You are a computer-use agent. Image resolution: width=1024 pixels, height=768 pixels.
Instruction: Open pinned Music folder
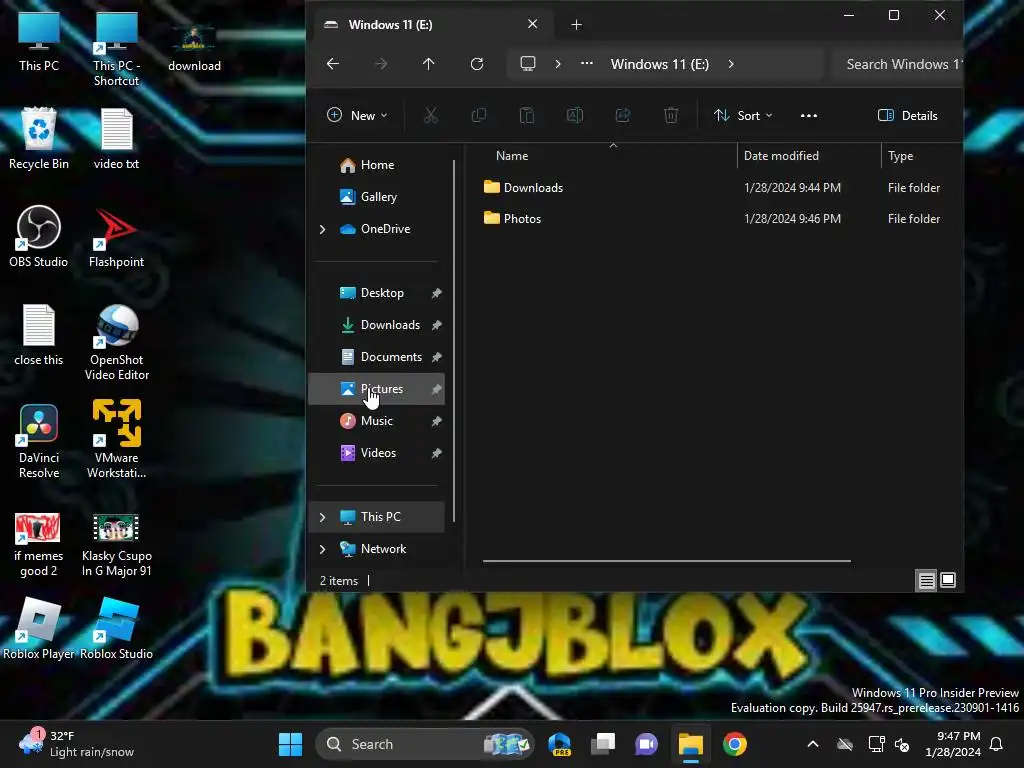376,421
